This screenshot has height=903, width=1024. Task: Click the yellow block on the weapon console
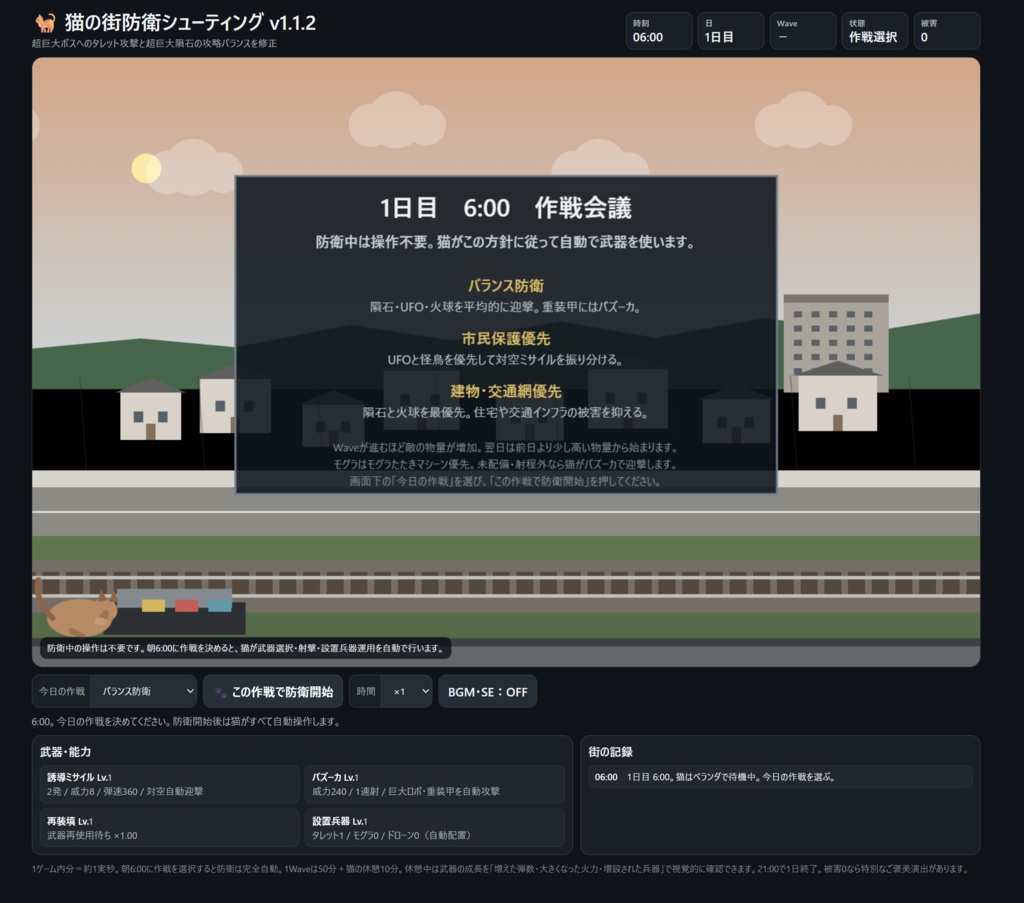[x=153, y=605]
